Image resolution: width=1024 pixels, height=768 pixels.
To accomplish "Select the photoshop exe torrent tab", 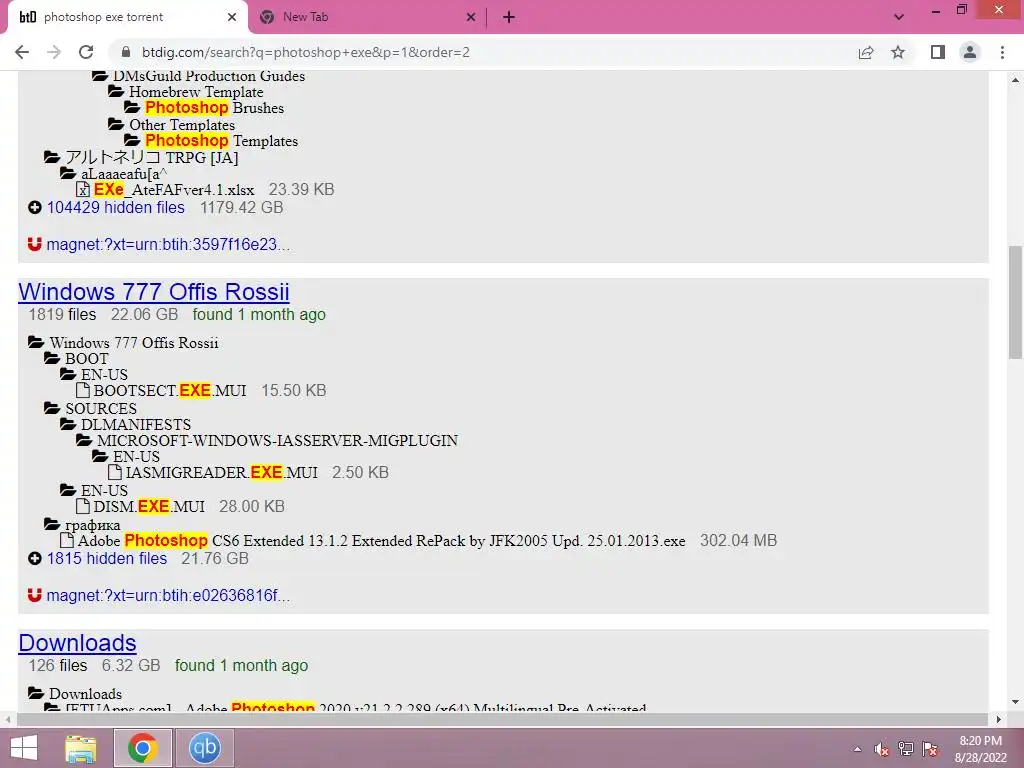I will (x=127, y=17).
